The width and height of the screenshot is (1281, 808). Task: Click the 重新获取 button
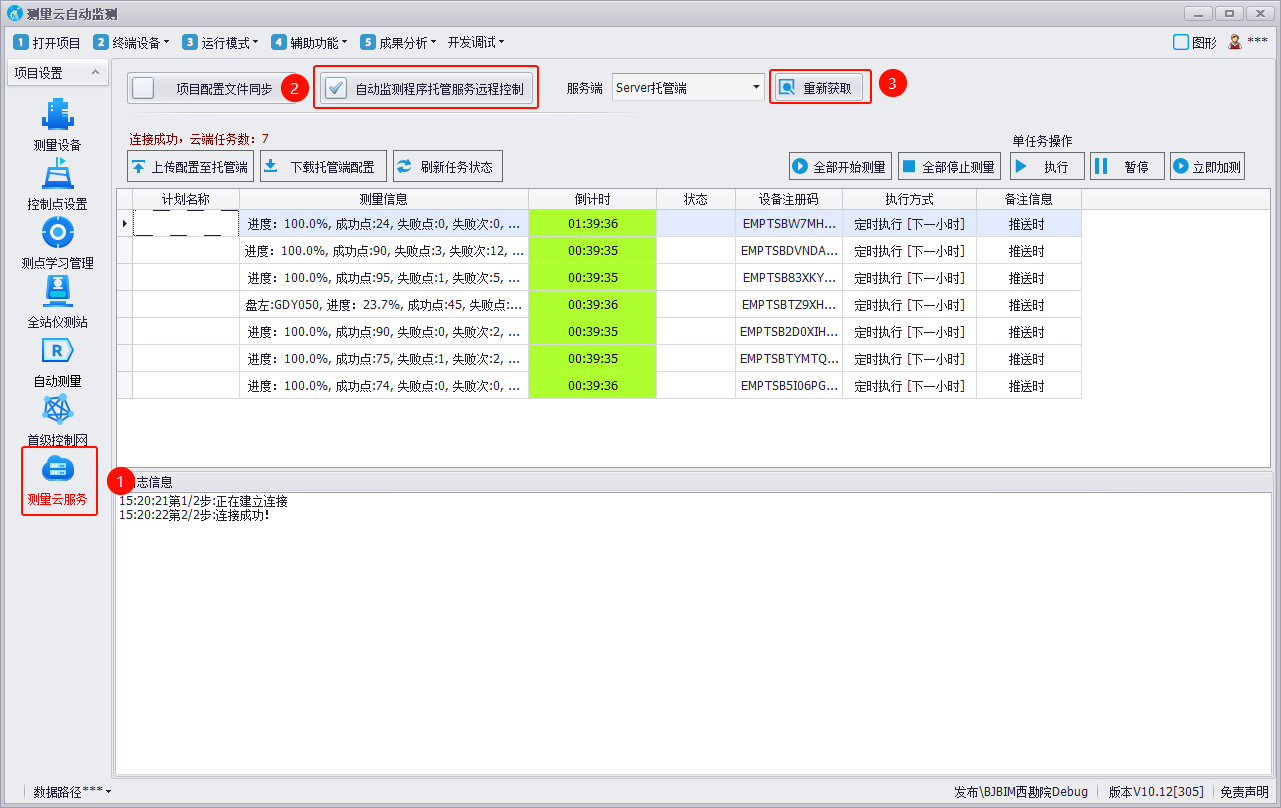(819, 87)
